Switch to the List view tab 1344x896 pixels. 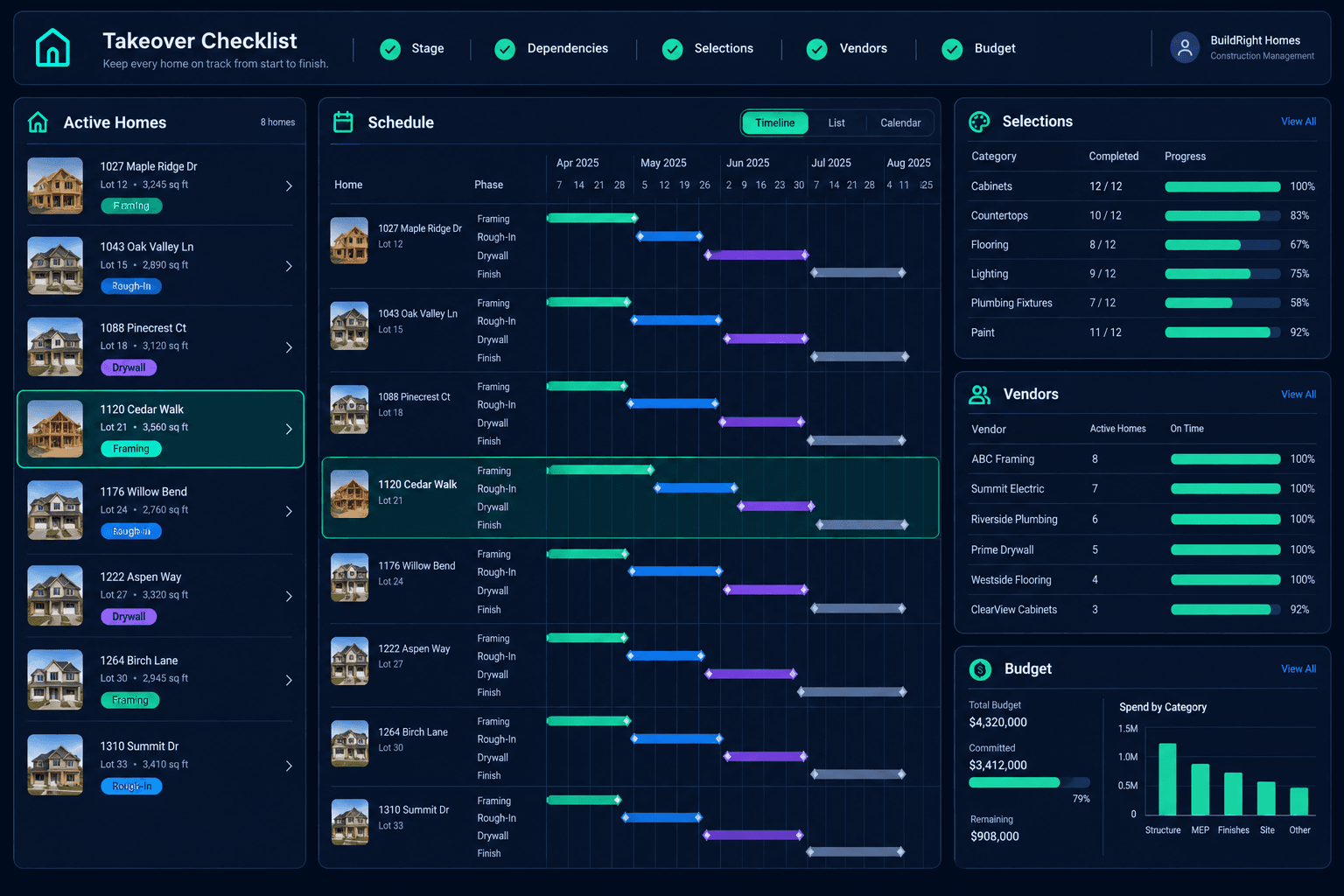click(836, 122)
